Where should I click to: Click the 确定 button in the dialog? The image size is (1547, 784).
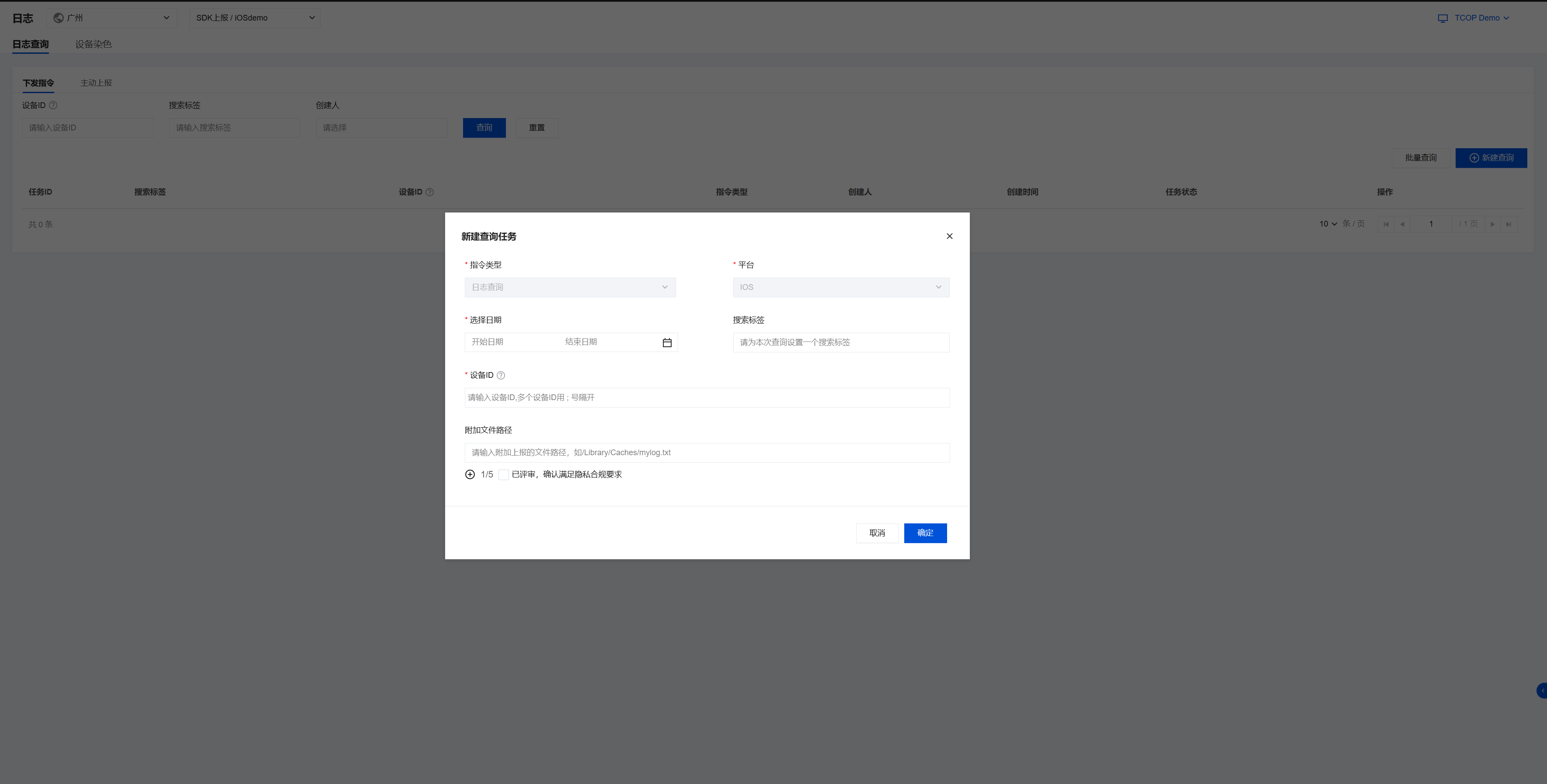pos(925,533)
